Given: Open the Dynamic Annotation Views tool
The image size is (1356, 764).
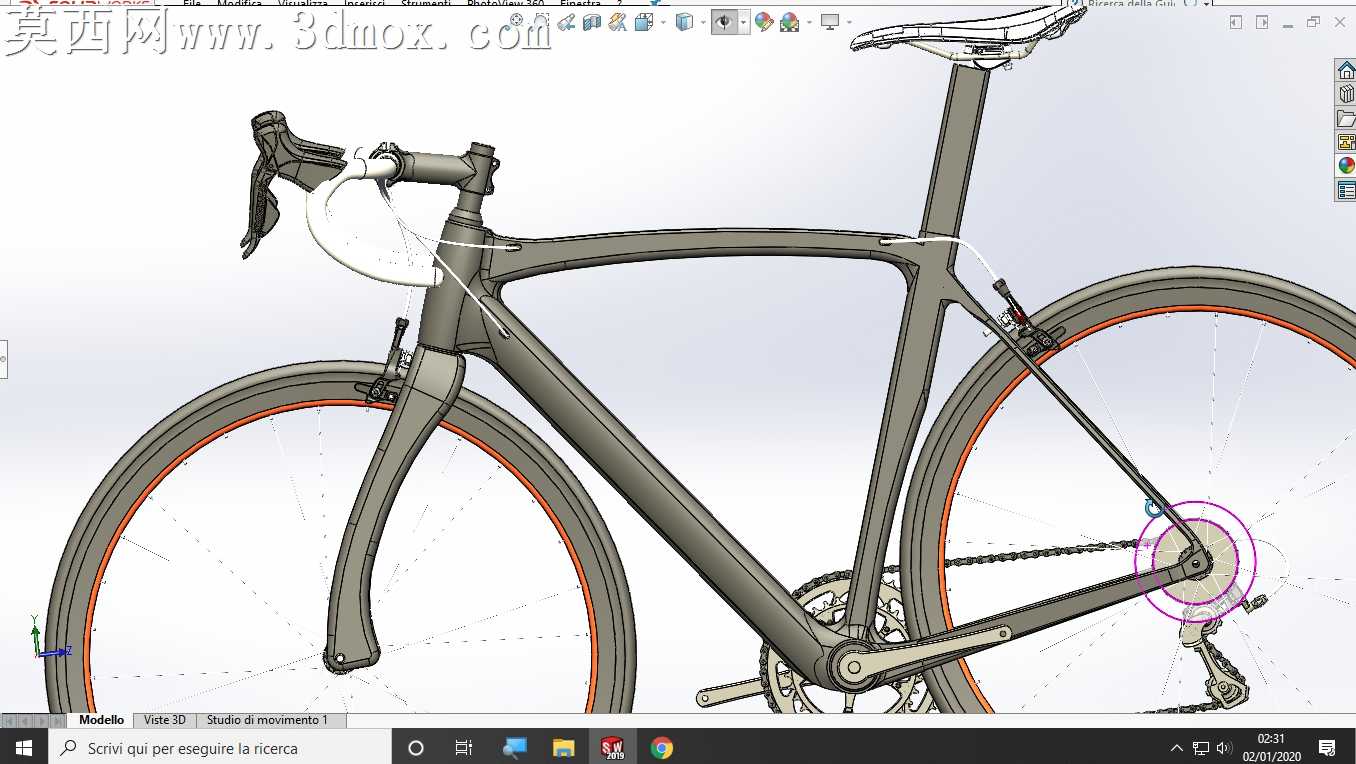Looking at the screenshot, I should (x=618, y=22).
